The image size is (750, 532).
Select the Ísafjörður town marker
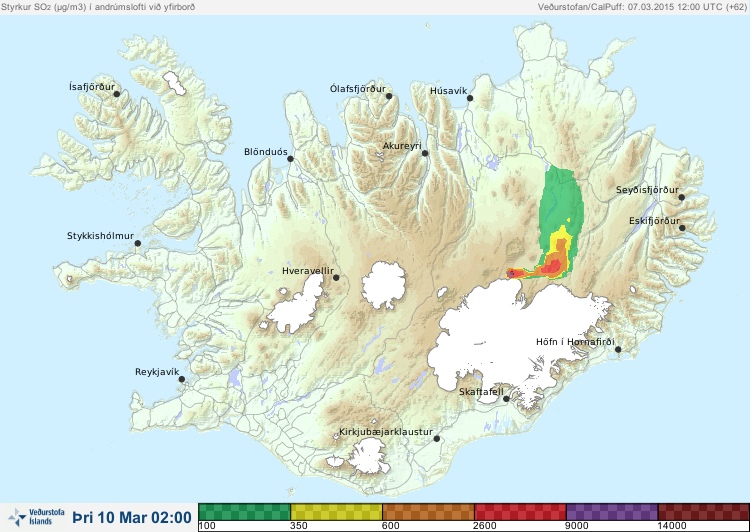pos(116,94)
